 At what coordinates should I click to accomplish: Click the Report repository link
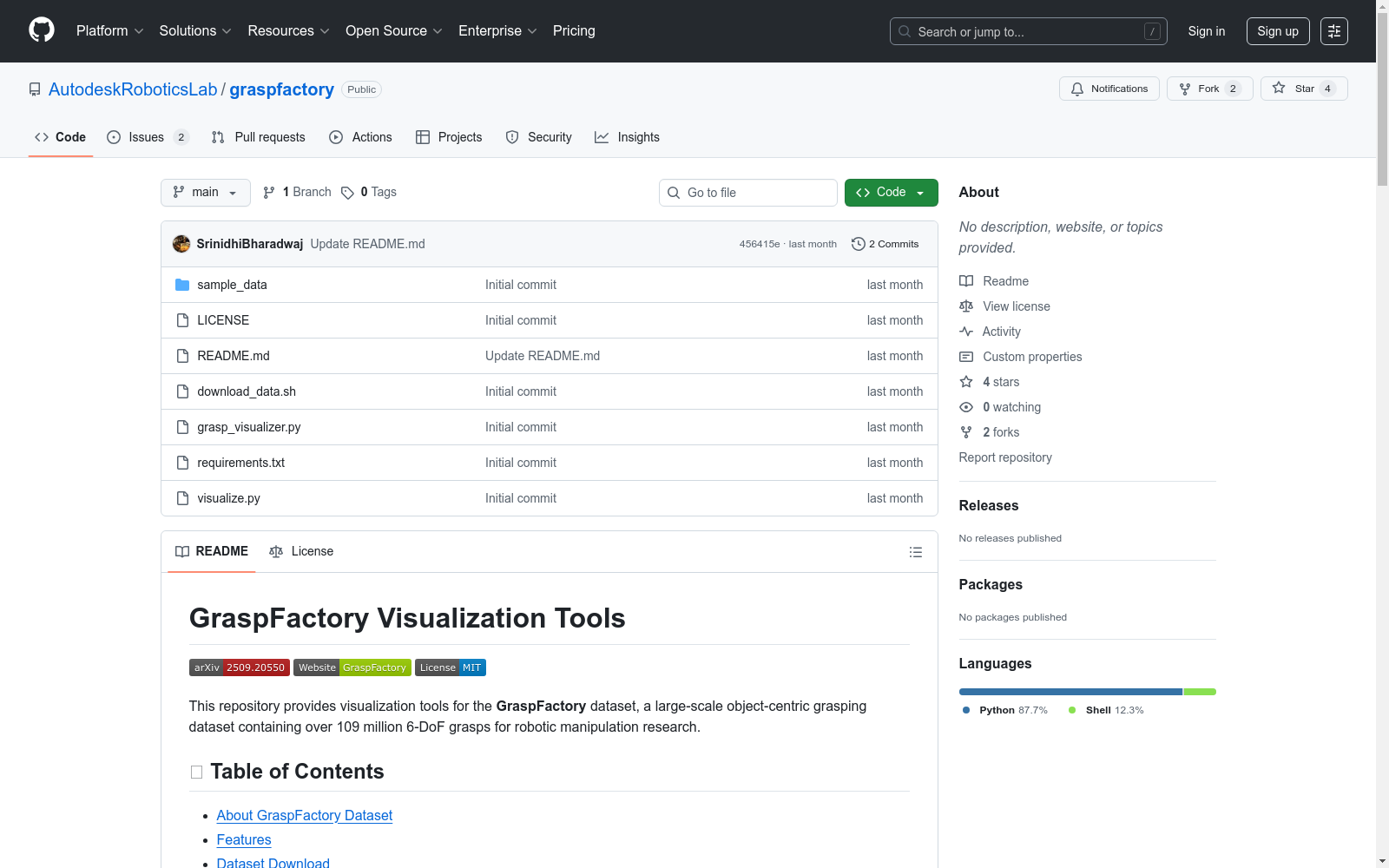click(1005, 457)
